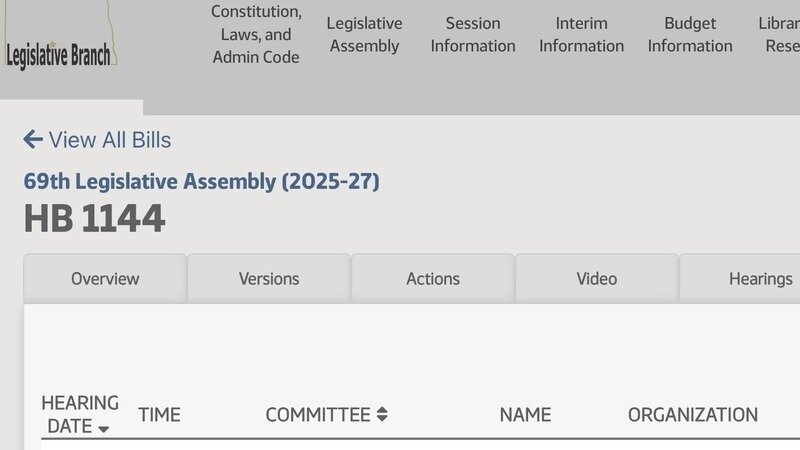Open the Legislative Assembly menu

pyautogui.click(x=364, y=35)
